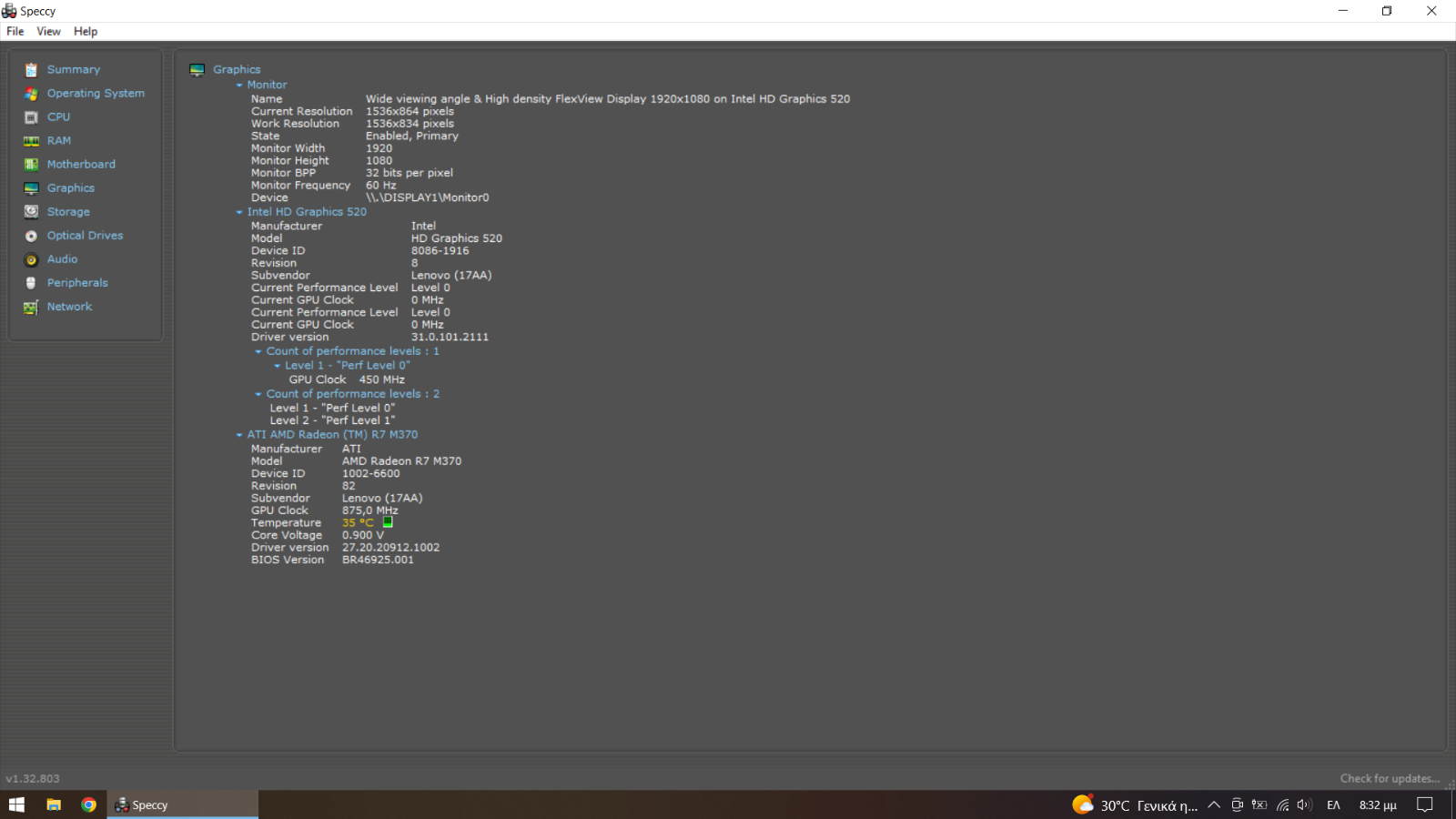The height and width of the screenshot is (819, 1456).
Task: Click the CPU chip icon in sidebar
Action: coord(31,117)
